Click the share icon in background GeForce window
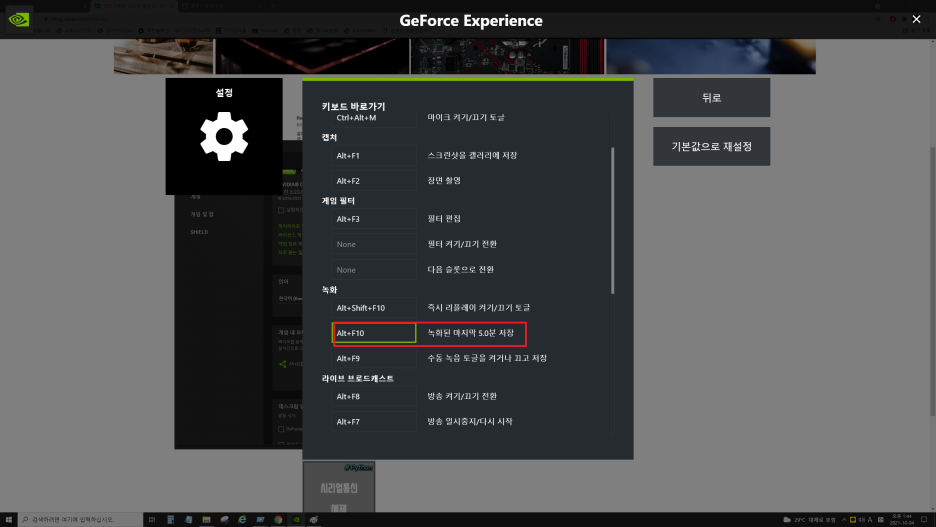 tap(282, 364)
